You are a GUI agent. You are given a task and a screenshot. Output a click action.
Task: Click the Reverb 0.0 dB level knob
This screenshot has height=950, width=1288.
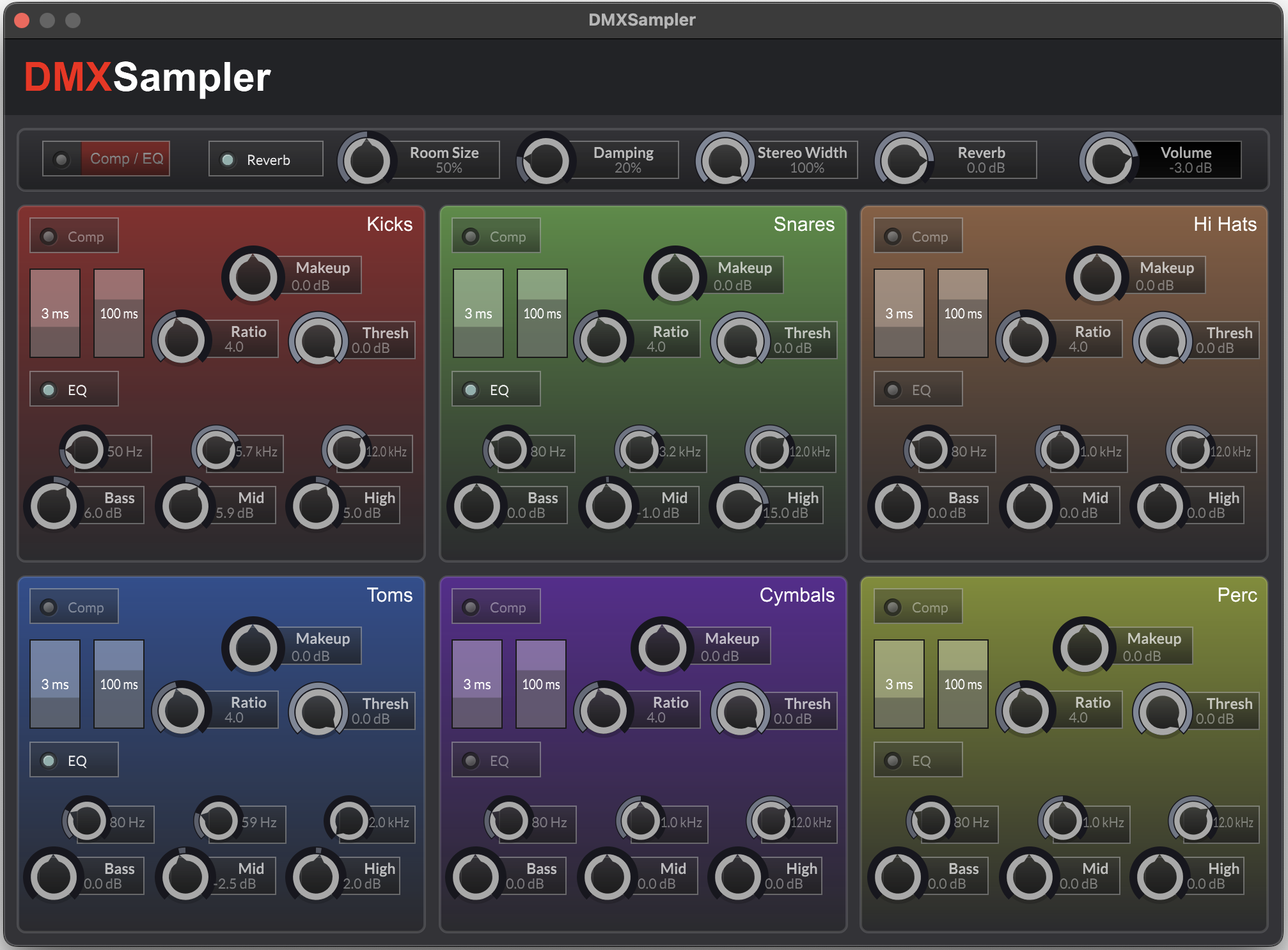(x=904, y=159)
